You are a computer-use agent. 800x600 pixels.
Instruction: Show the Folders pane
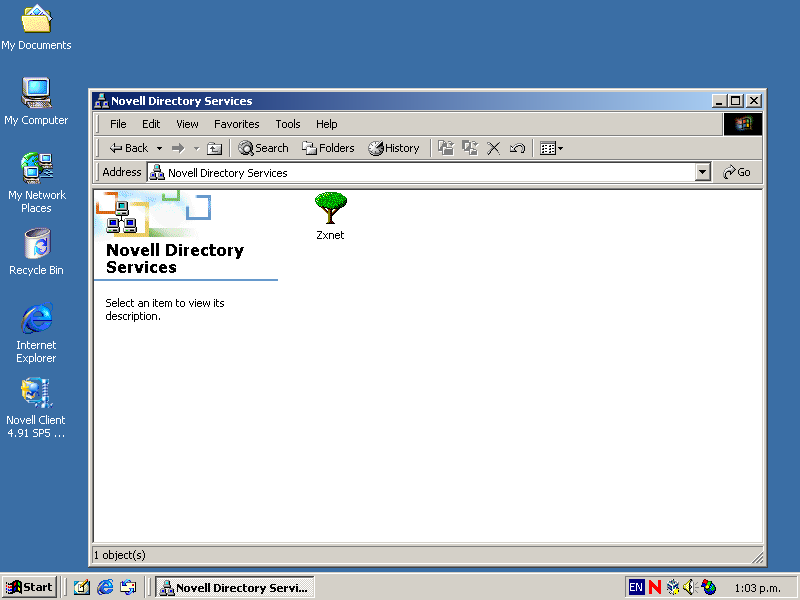[328, 148]
